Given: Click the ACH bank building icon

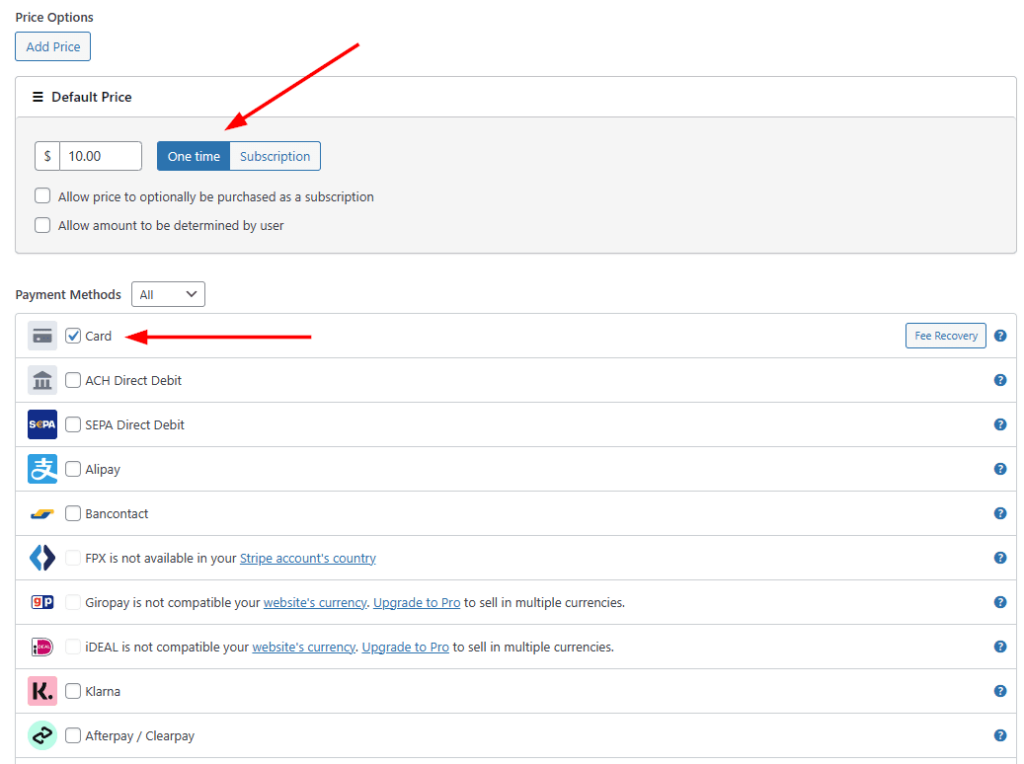Looking at the screenshot, I should 42,380.
